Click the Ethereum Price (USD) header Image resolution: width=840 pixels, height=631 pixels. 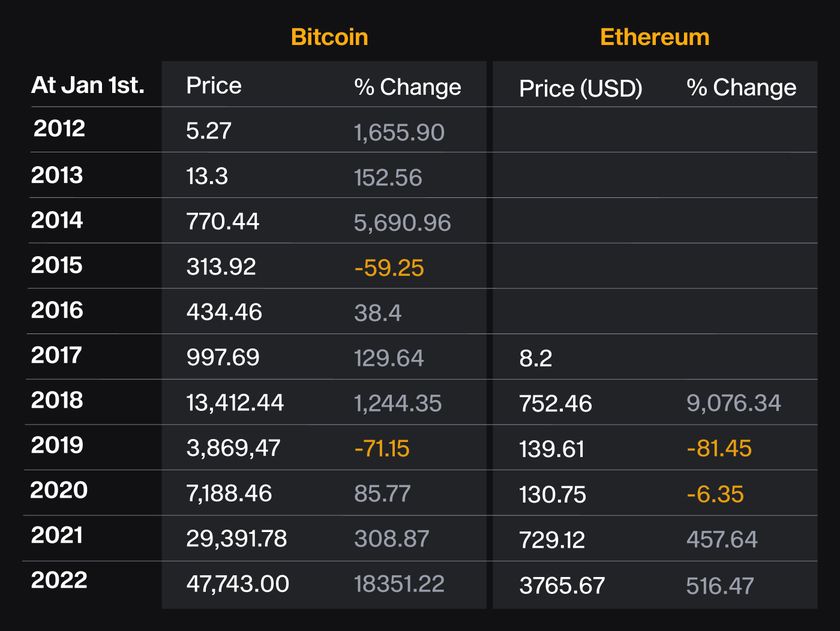pyautogui.click(x=580, y=88)
